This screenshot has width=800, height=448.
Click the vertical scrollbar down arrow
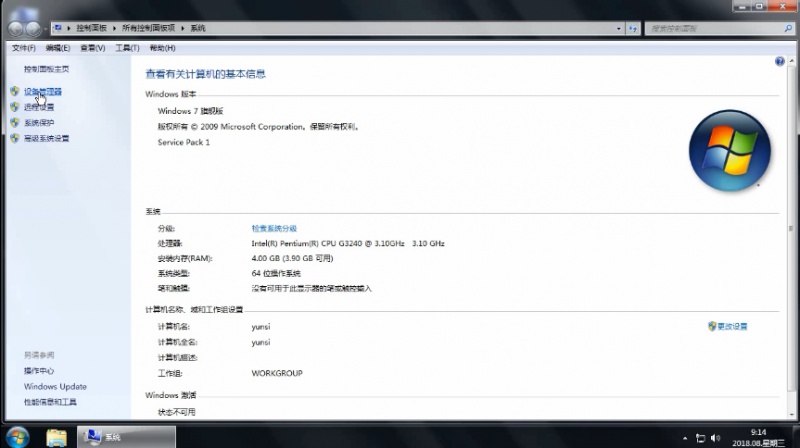pyautogui.click(x=791, y=415)
